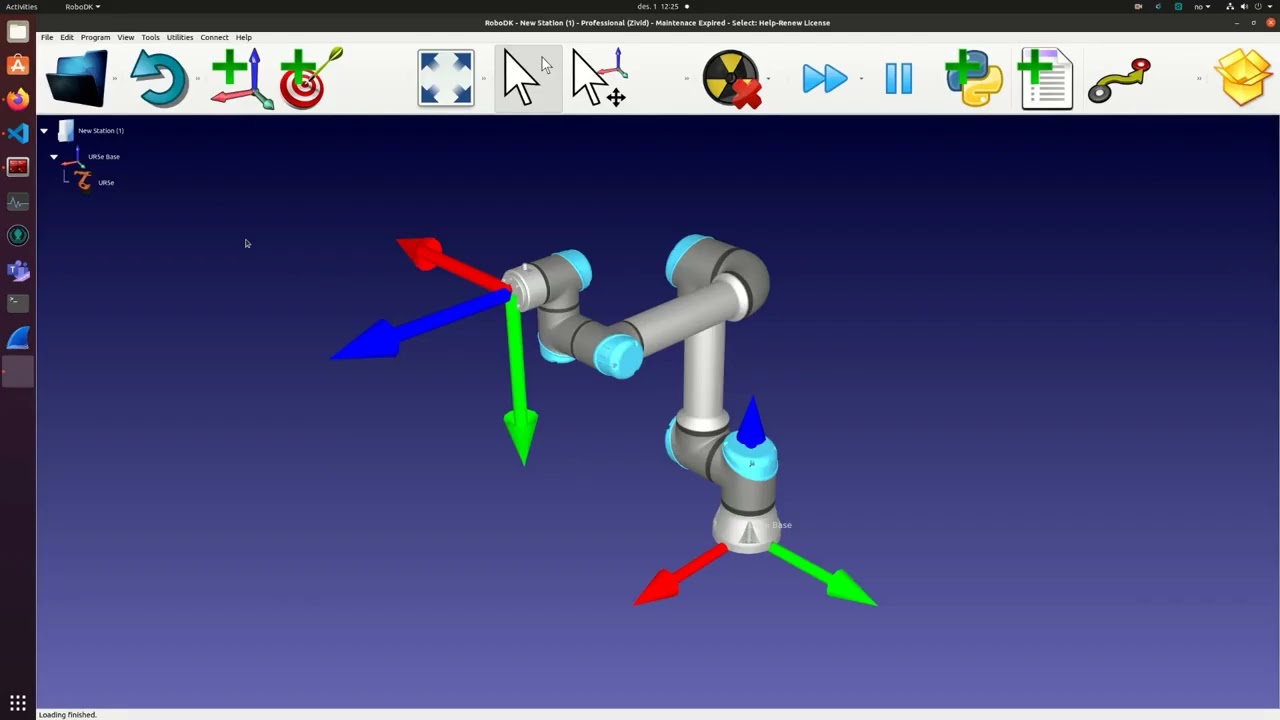The height and width of the screenshot is (720, 1280).
Task: Open the Tools menu
Action: [150, 37]
